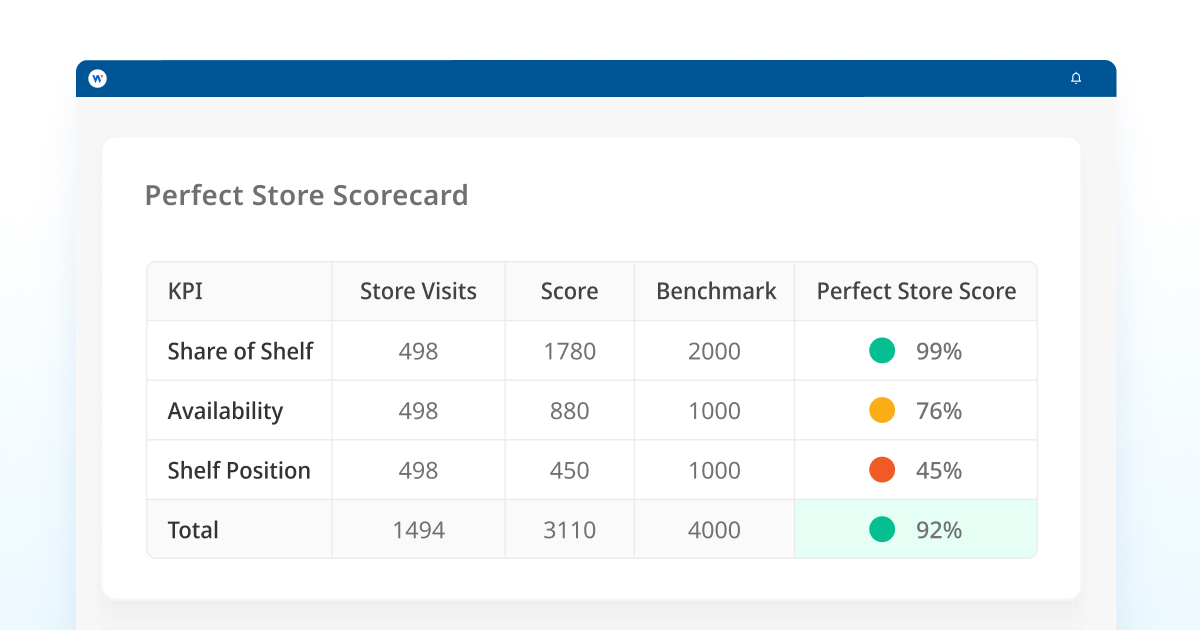1200x630 pixels.
Task: Open the notifications bell
Action: click(1076, 78)
